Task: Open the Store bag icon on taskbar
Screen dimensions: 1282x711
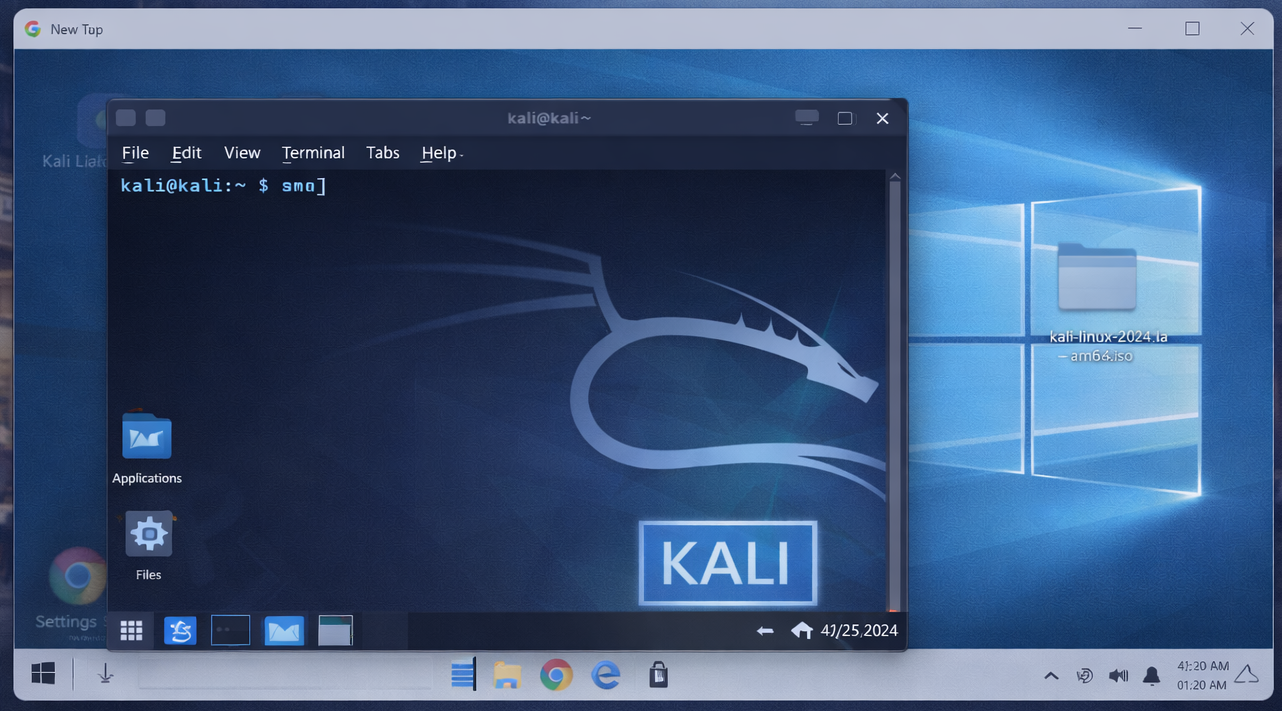Action: pos(658,676)
